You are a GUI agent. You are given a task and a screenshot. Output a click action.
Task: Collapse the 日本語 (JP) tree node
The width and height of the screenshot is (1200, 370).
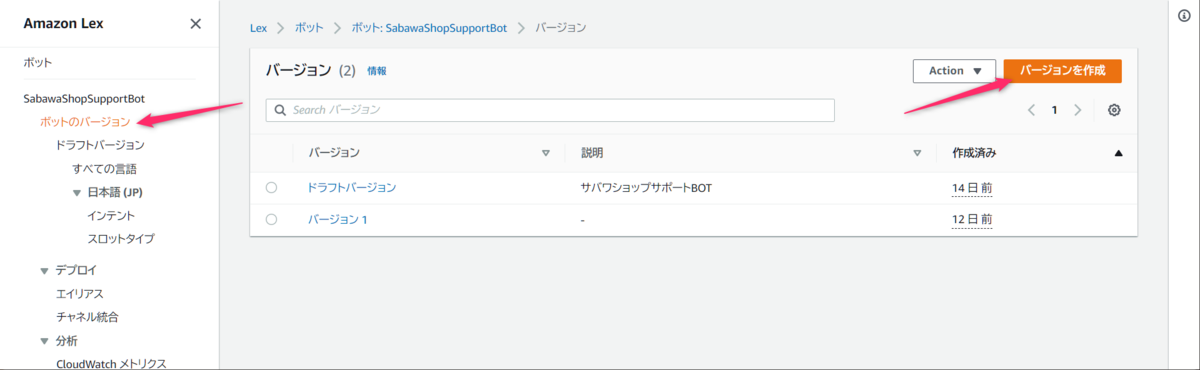click(x=77, y=192)
